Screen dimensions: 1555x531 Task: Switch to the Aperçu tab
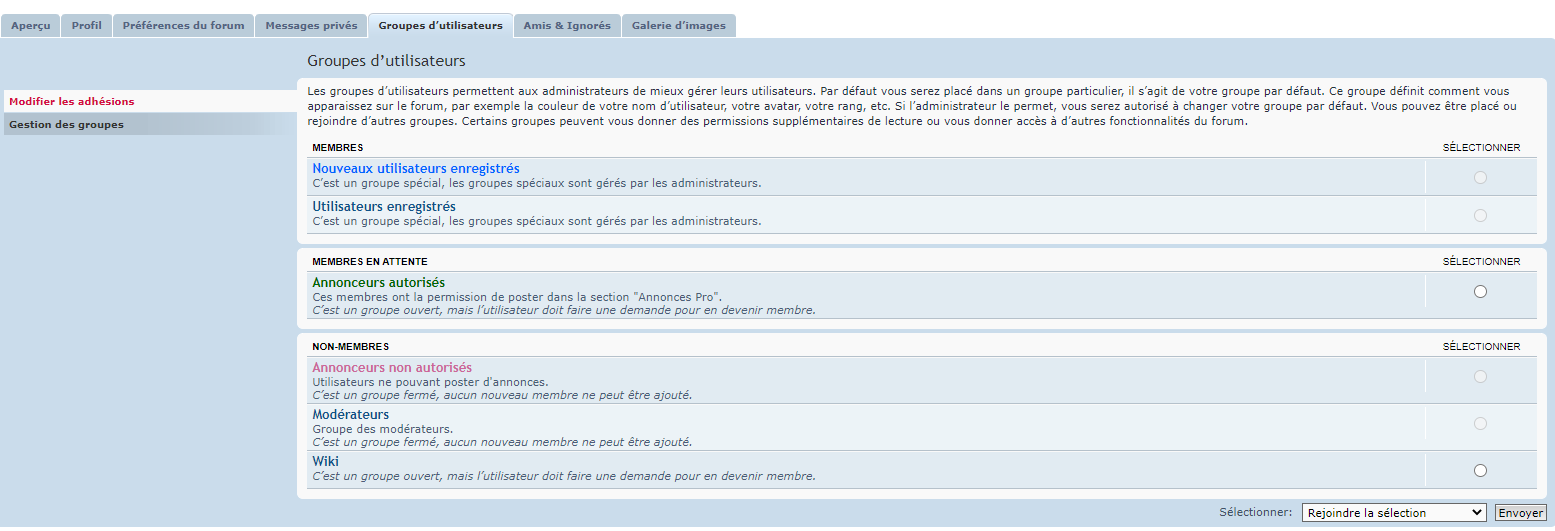click(31, 26)
